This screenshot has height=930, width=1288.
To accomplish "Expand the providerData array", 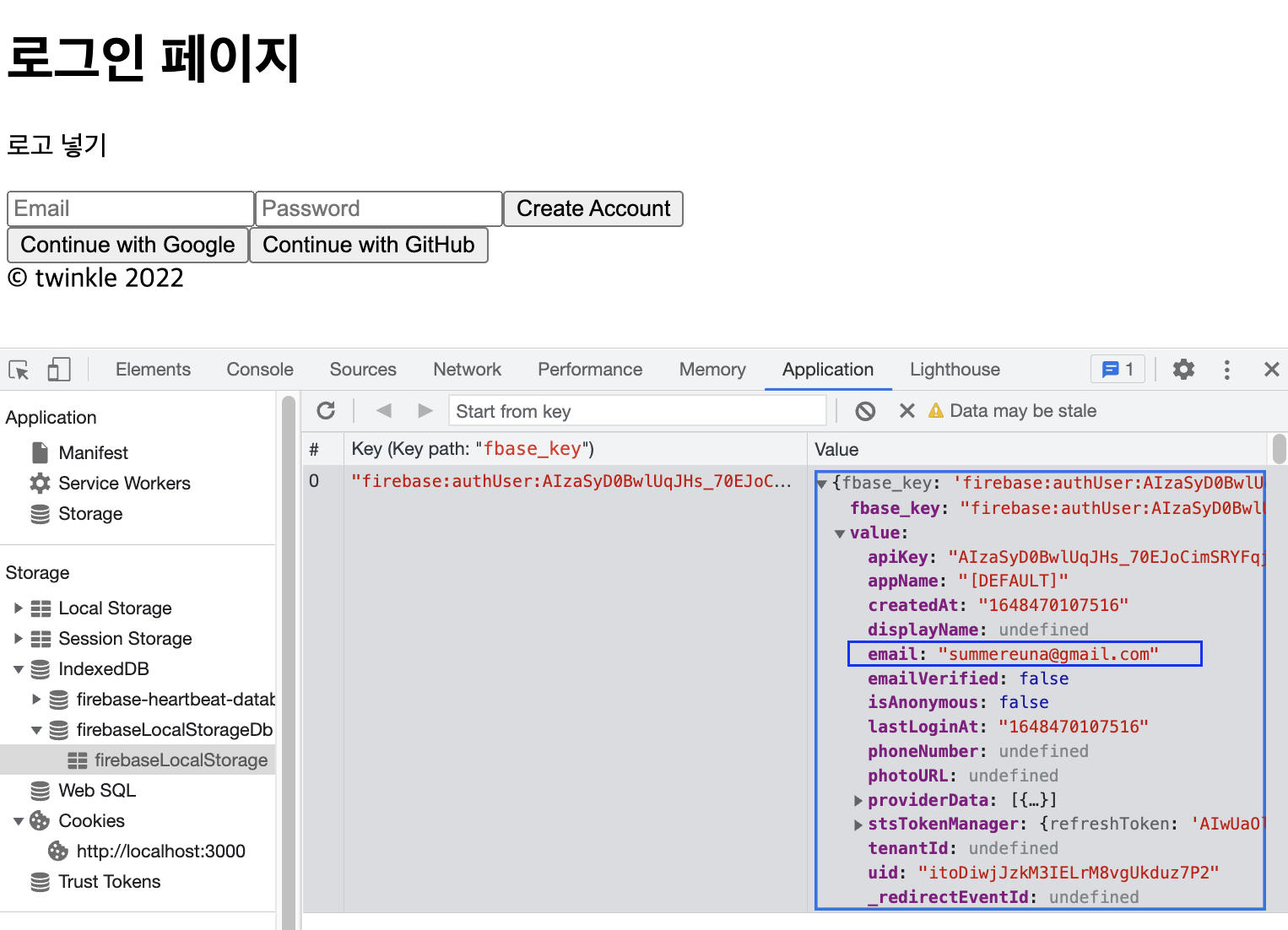I will tap(858, 800).
